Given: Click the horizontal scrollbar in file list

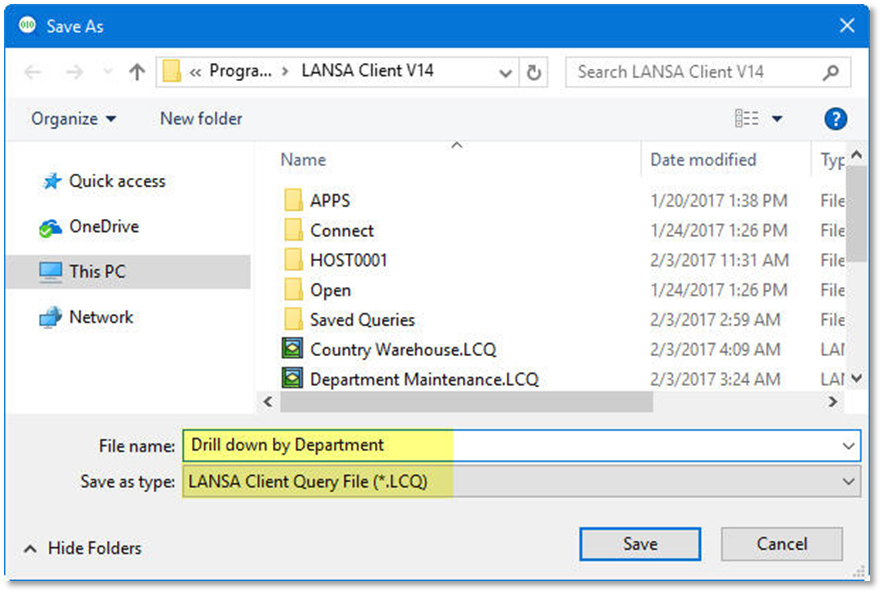Looking at the screenshot, I should 466,402.
